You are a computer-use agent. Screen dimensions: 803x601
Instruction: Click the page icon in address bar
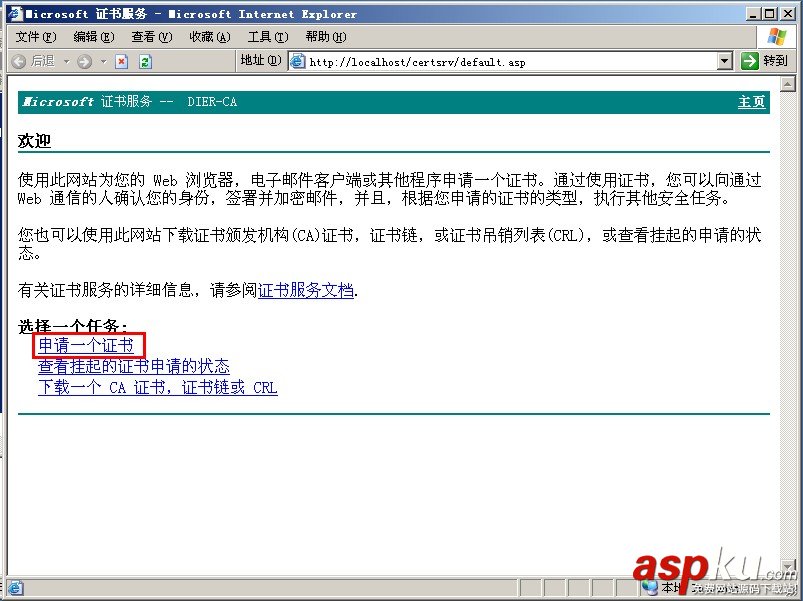click(297, 61)
